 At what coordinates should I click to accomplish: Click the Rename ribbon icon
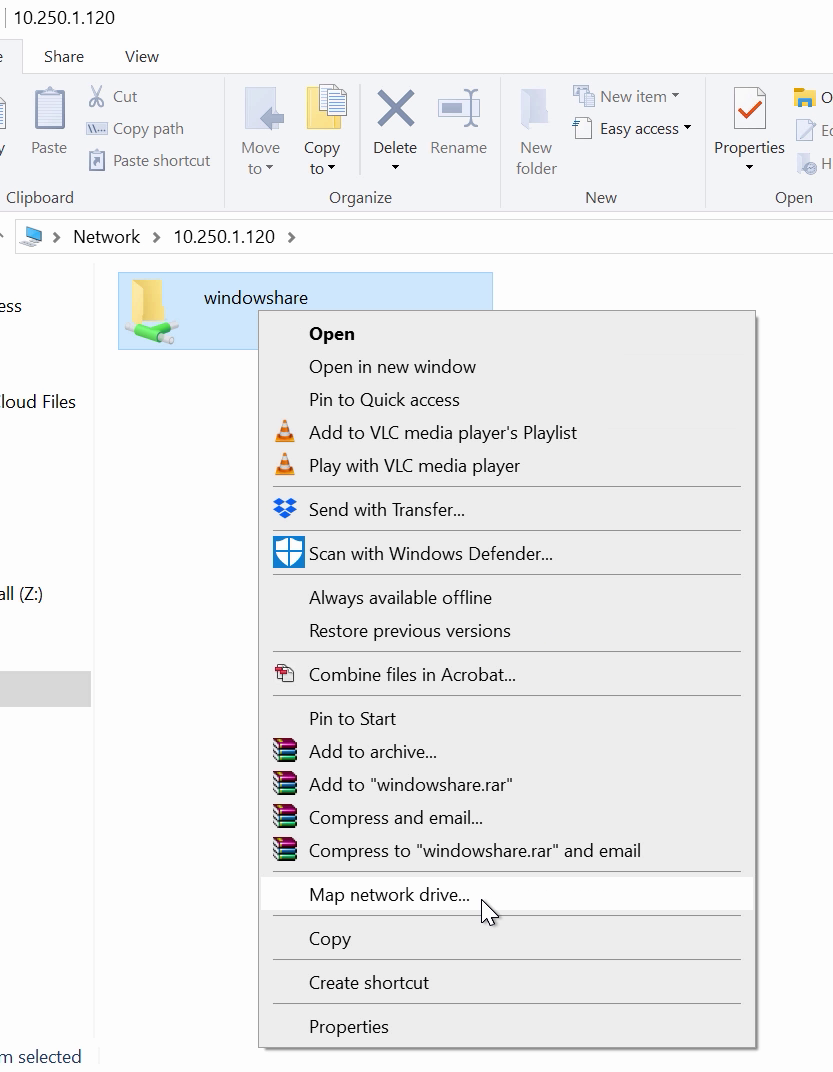(x=458, y=108)
